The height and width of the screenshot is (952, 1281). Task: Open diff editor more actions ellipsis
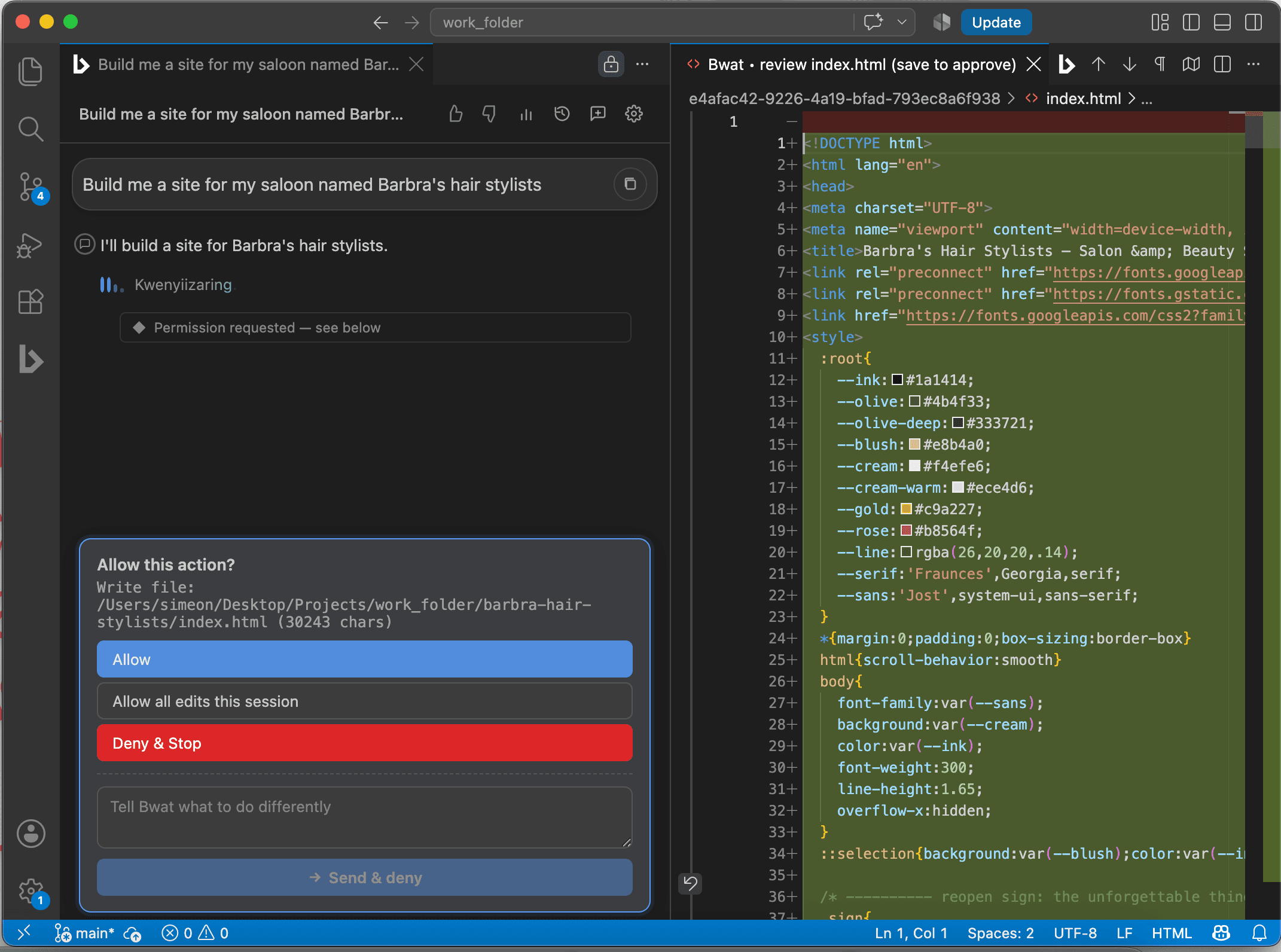[x=1253, y=64]
